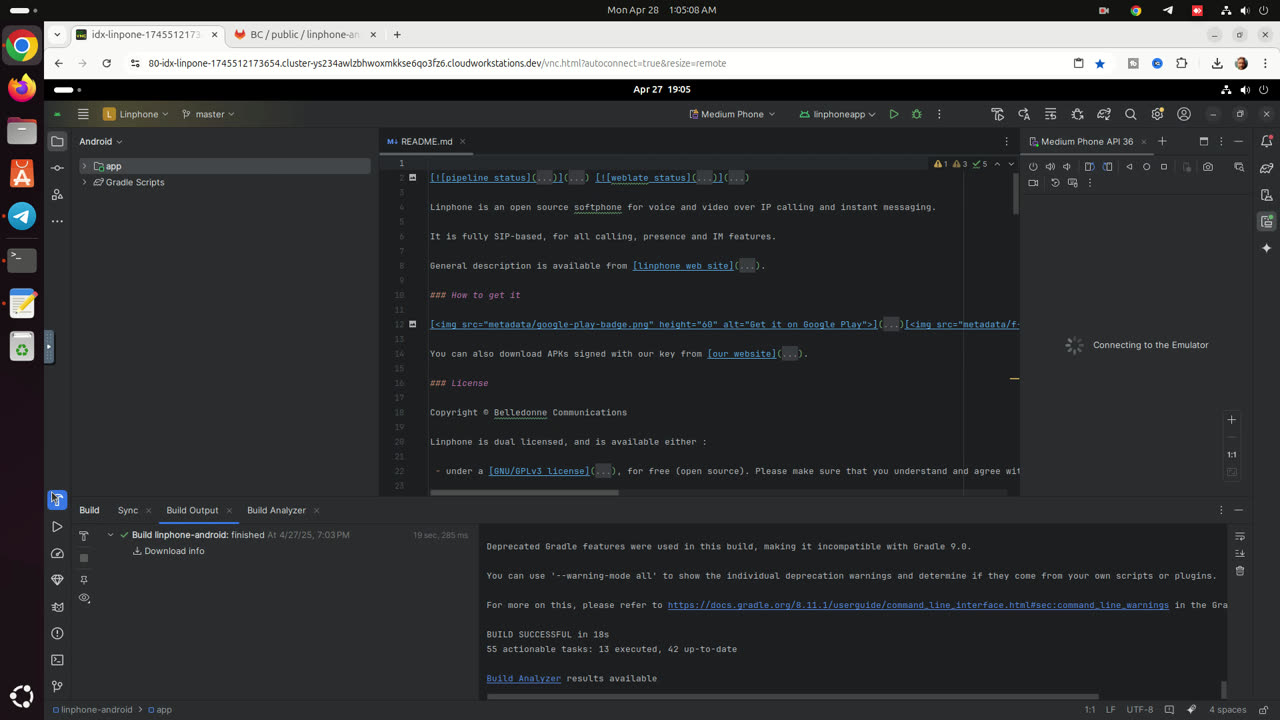Image resolution: width=1280 pixels, height=720 pixels.
Task: Click editor horizontal scrollbar thumb
Action: 524,492
